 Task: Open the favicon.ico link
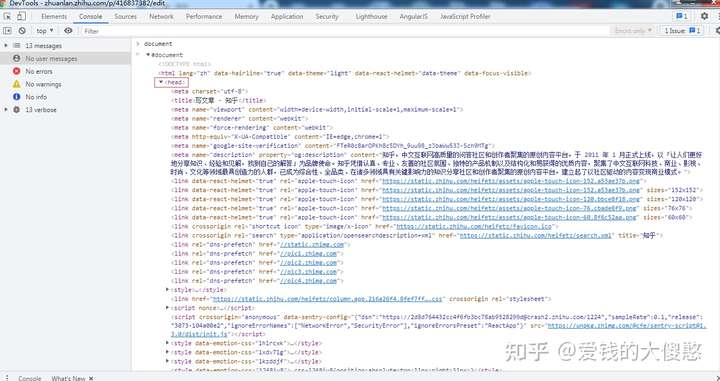tap(474, 226)
